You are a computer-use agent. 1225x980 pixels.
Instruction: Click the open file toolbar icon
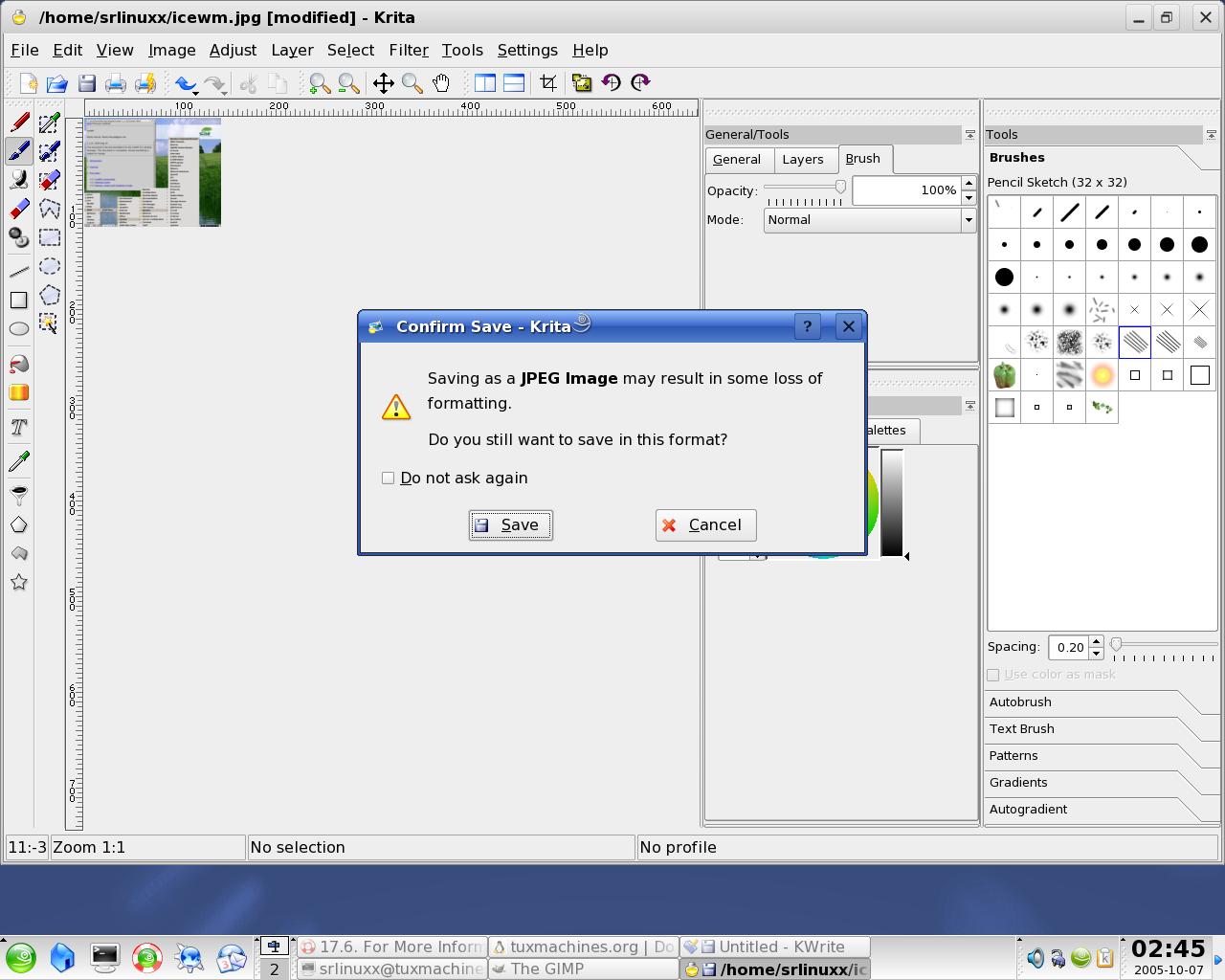pyautogui.click(x=57, y=83)
